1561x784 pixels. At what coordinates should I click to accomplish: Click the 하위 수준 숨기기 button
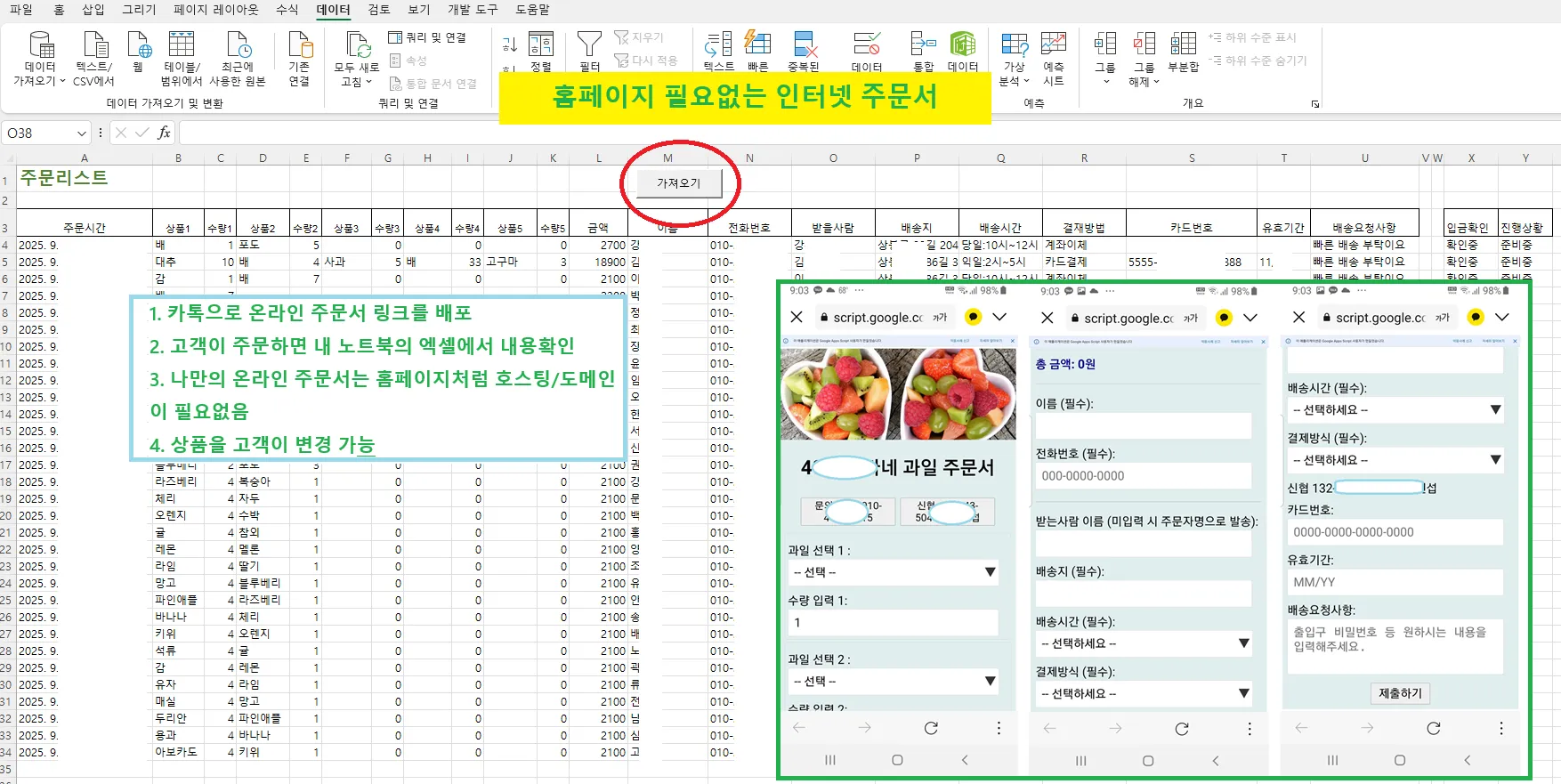pyautogui.click(x=1258, y=61)
